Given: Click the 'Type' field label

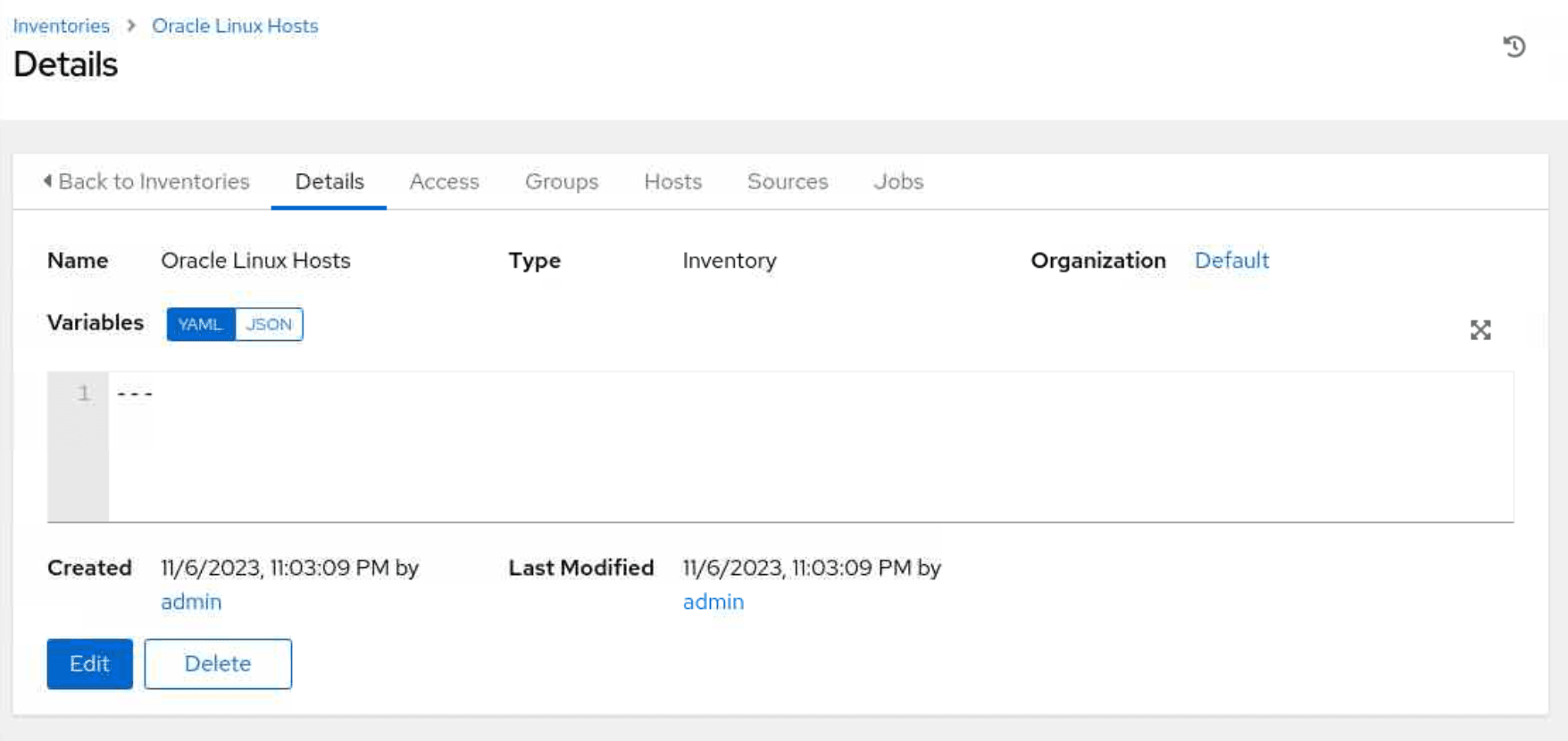Looking at the screenshot, I should 535,261.
